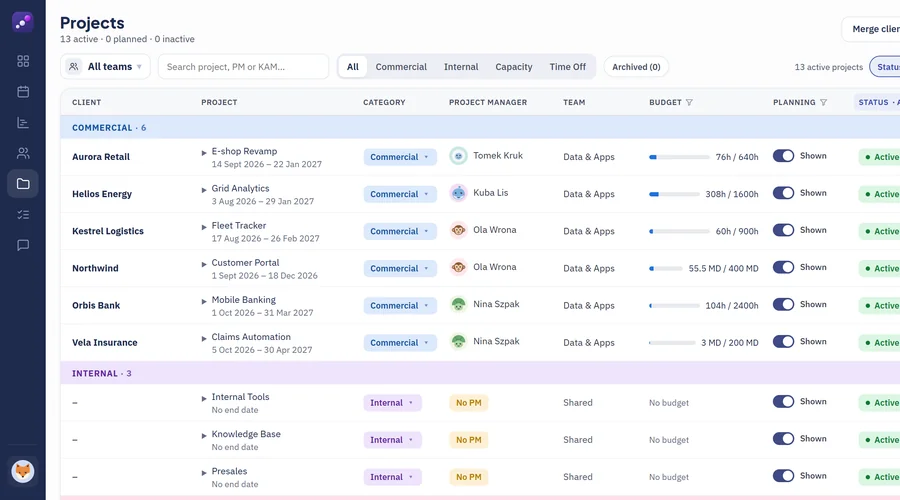
Task: Select the Capacity tab
Action: 514,67
